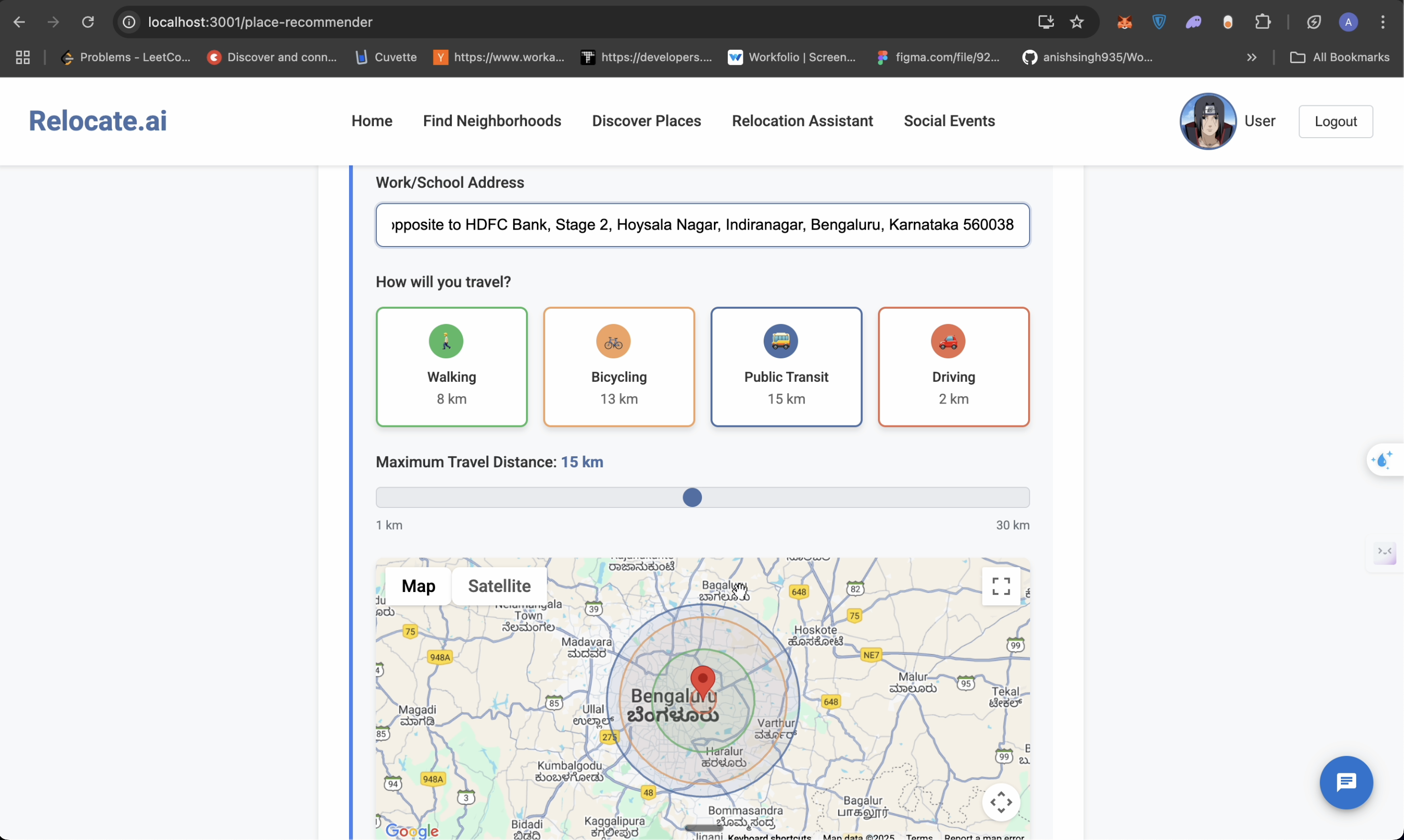The width and height of the screenshot is (1404, 840).
Task: Click the red car icon
Action: click(x=948, y=341)
